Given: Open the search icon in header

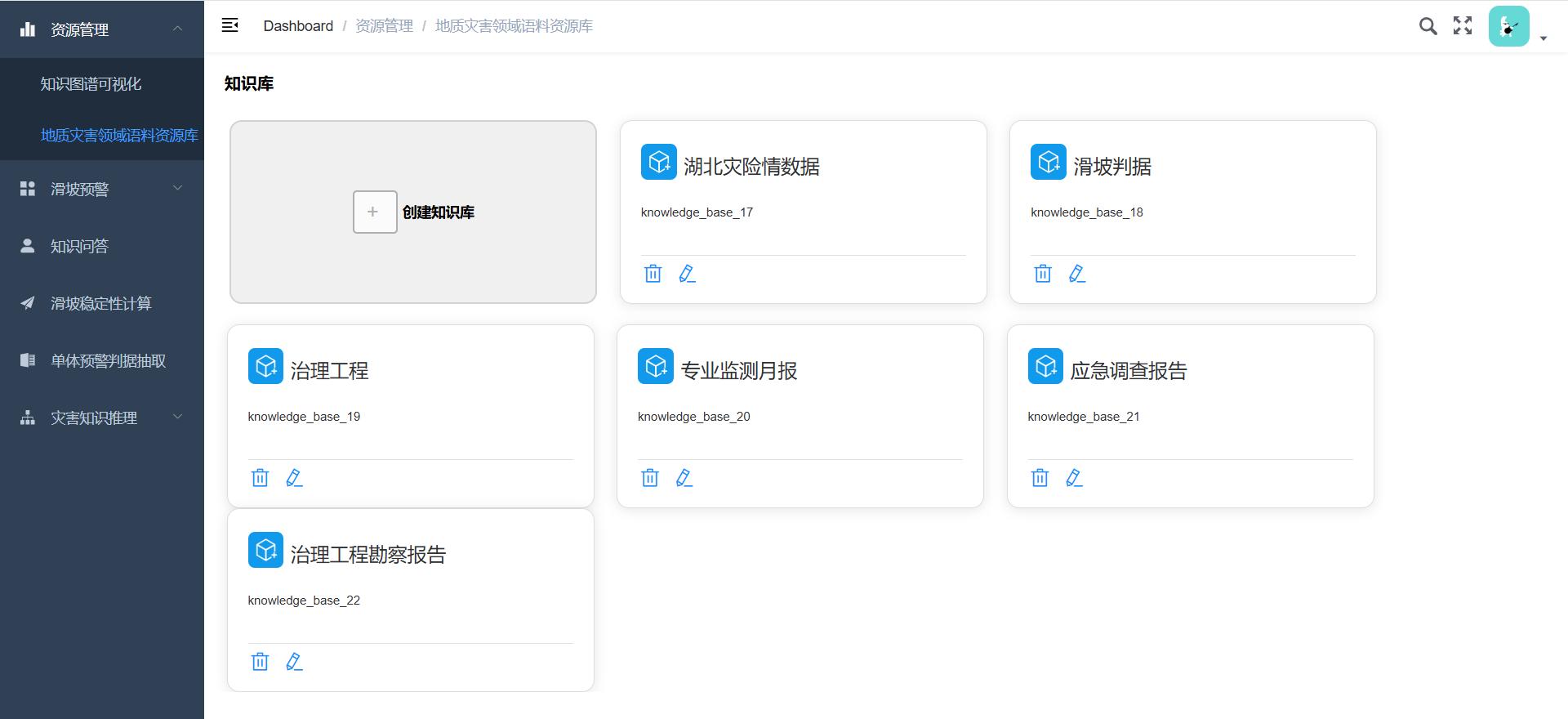Looking at the screenshot, I should 1428,26.
